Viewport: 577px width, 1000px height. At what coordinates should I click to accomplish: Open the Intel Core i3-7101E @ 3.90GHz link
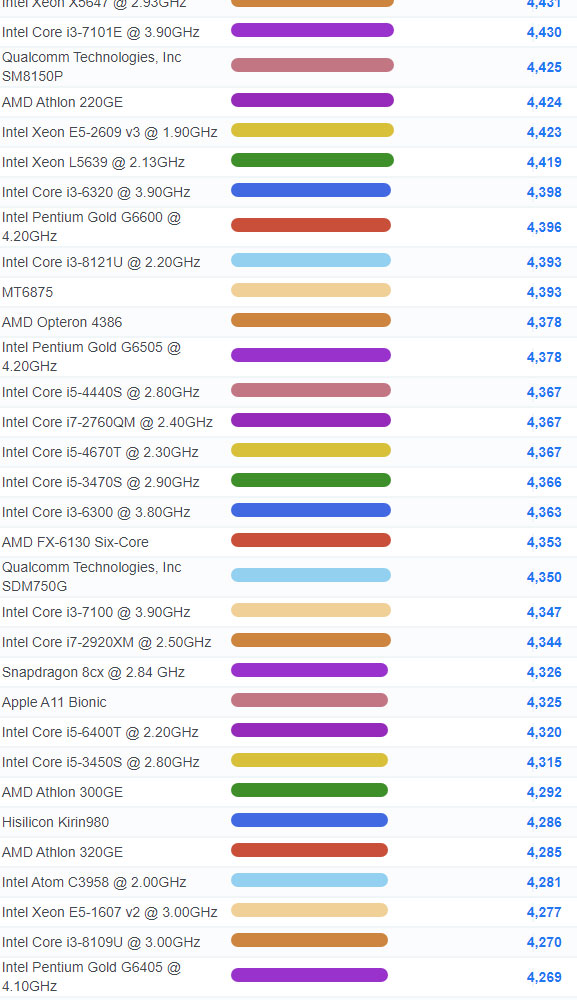[x=101, y=32]
